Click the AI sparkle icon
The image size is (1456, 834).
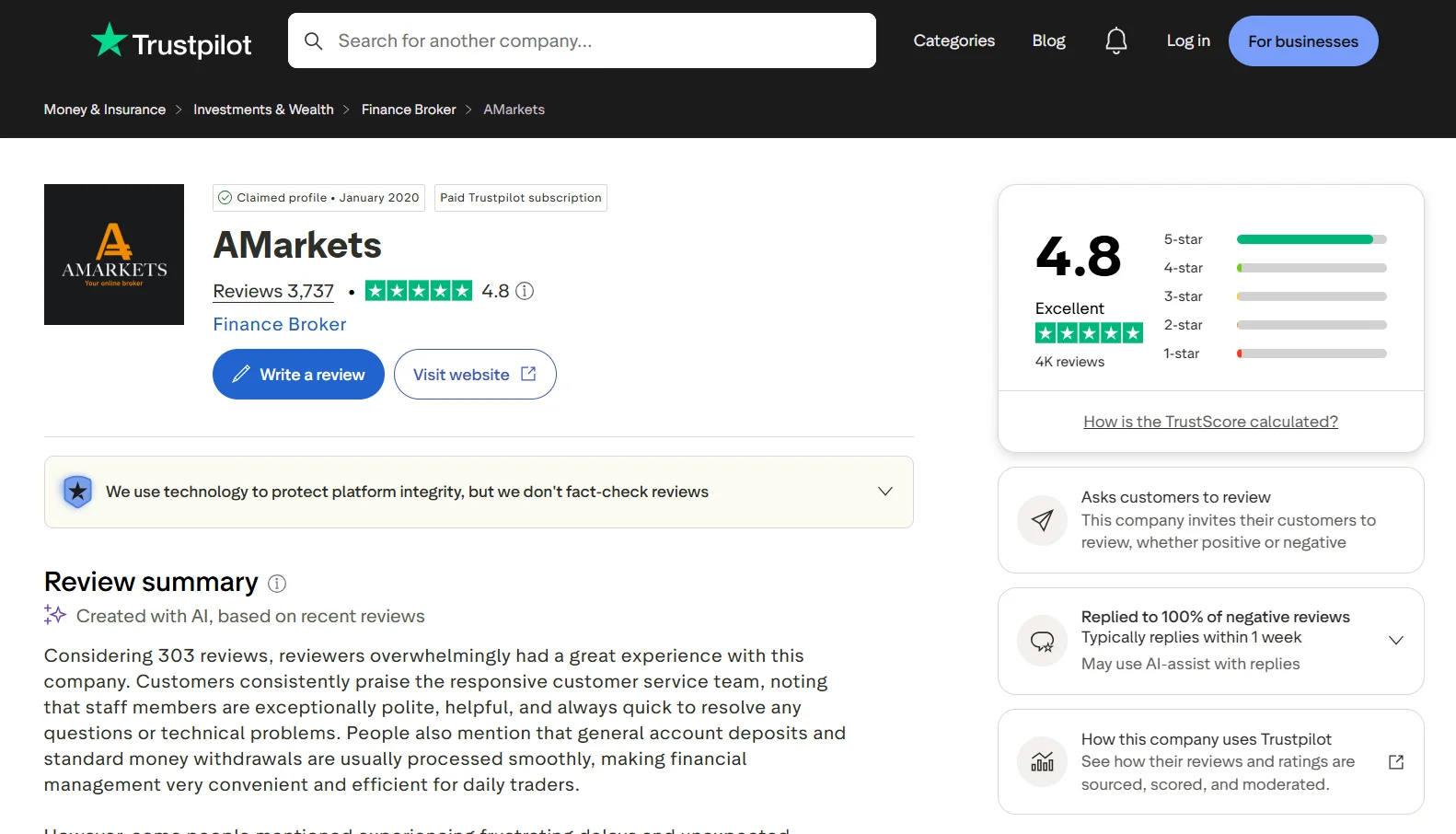coord(55,615)
